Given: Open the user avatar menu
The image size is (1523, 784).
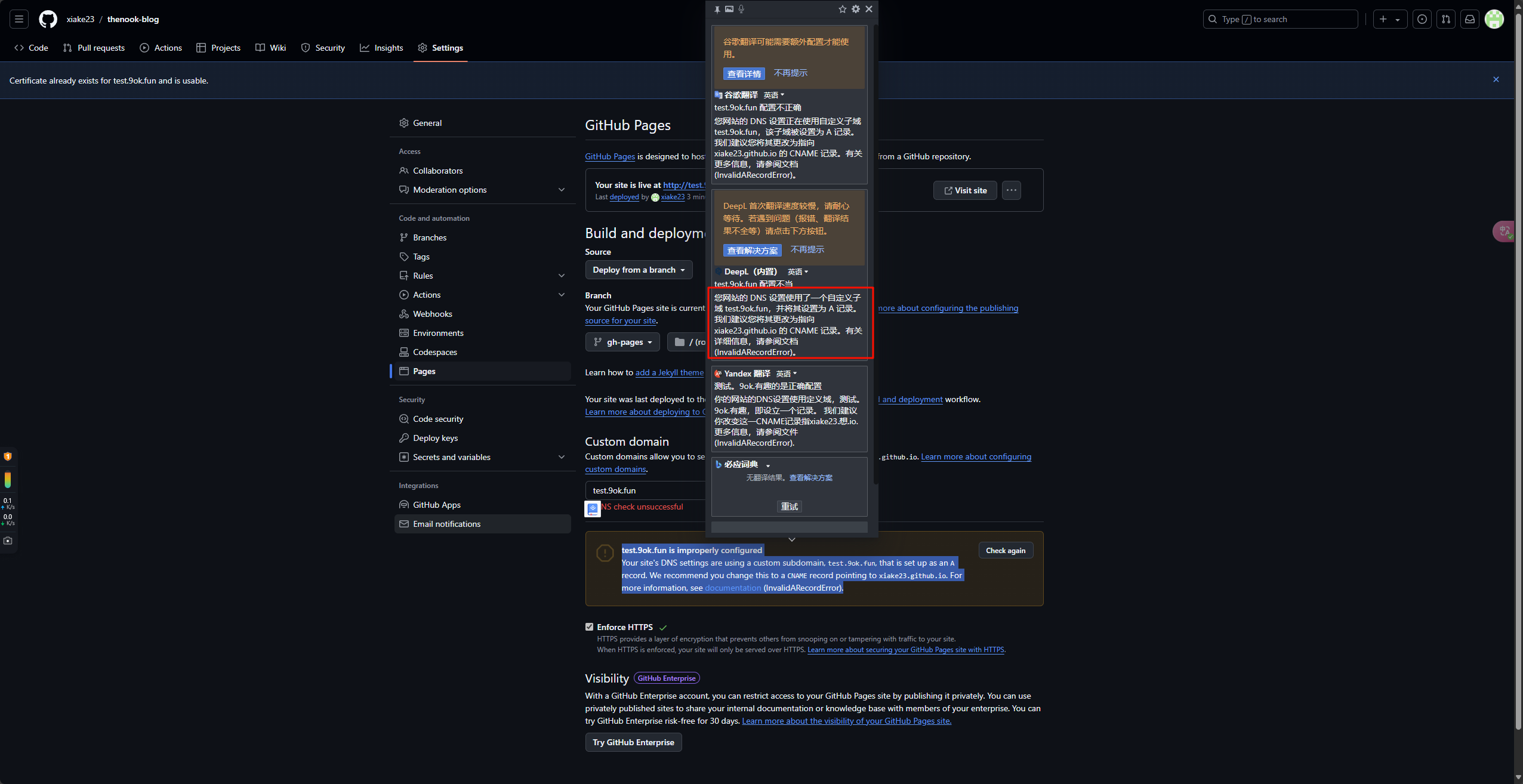Looking at the screenshot, I should click(1494, 19).
